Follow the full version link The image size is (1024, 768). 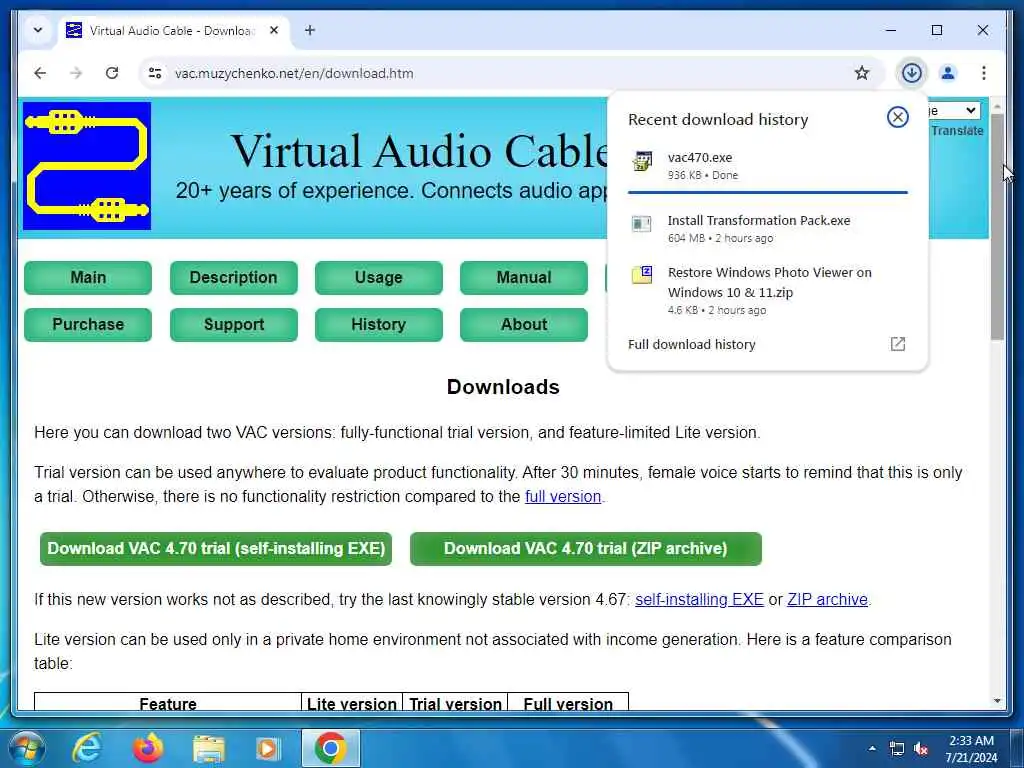563,496
